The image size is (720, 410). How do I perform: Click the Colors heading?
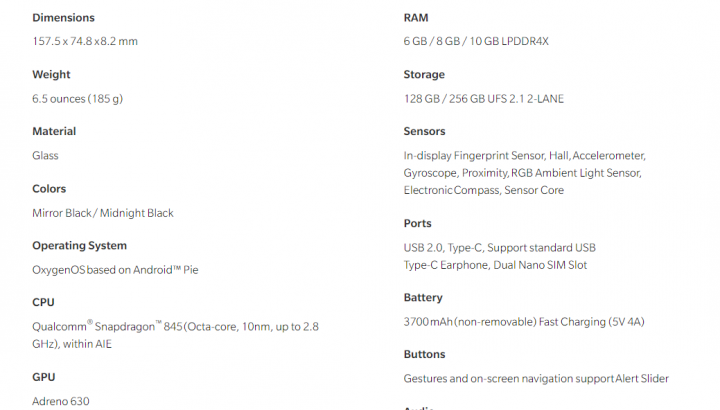click(x=49, y=189)
